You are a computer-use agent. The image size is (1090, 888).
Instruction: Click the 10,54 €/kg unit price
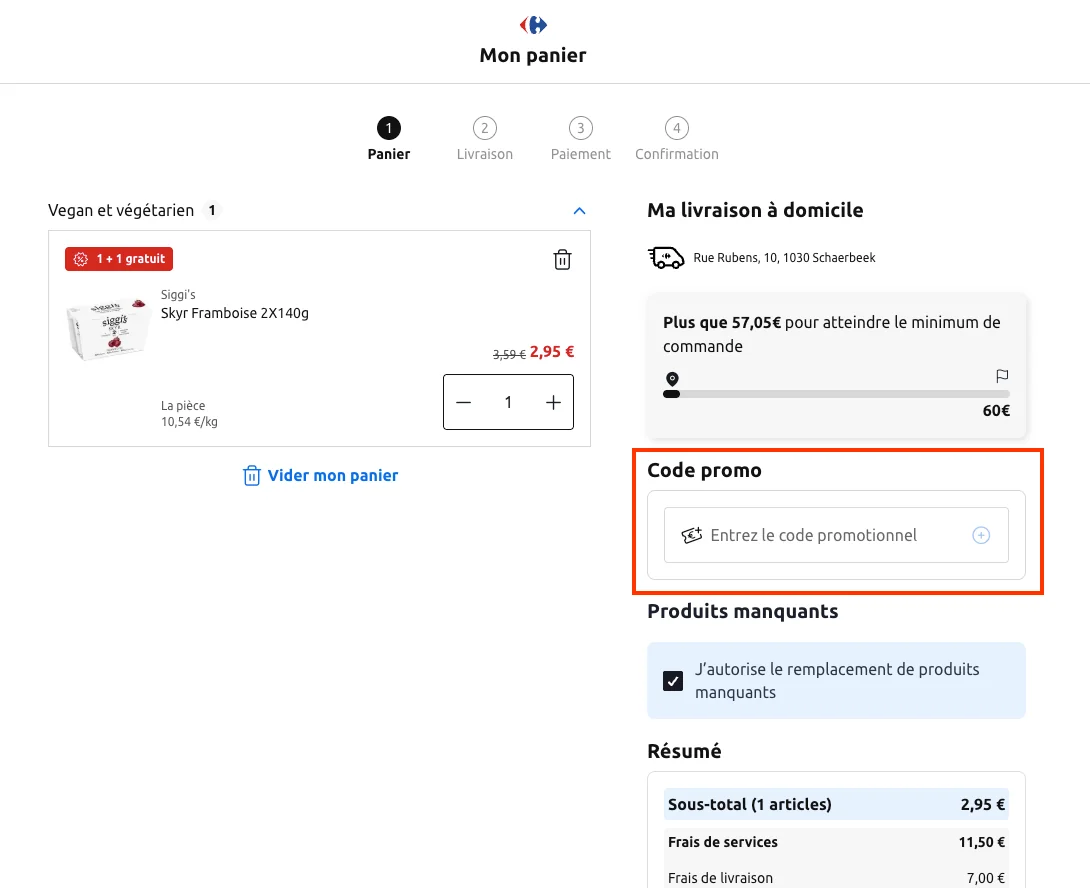[x=189, y=421]
